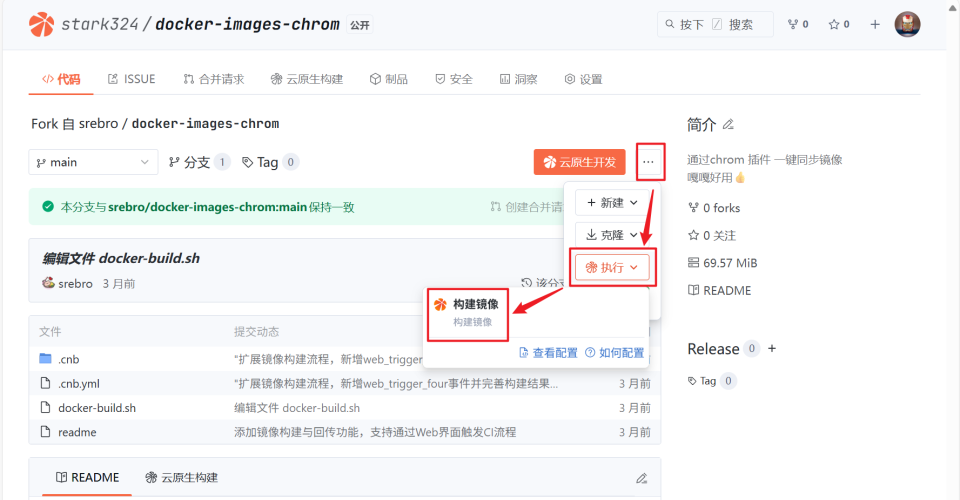This screenshot has height=500, width=960.
Task: Click the plus icon next to Release
Action: pyautogui.click(x=772, y=348)
